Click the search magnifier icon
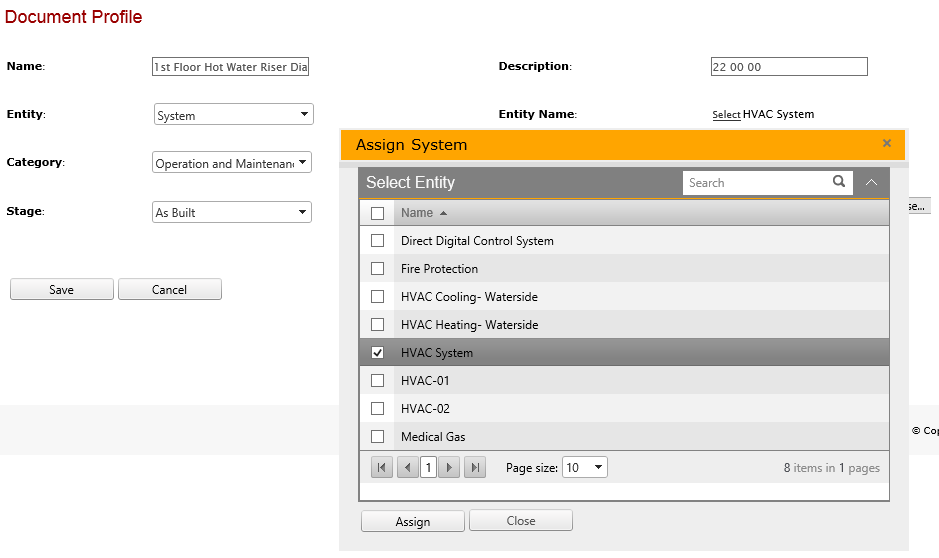 click(x=838, y=182)
